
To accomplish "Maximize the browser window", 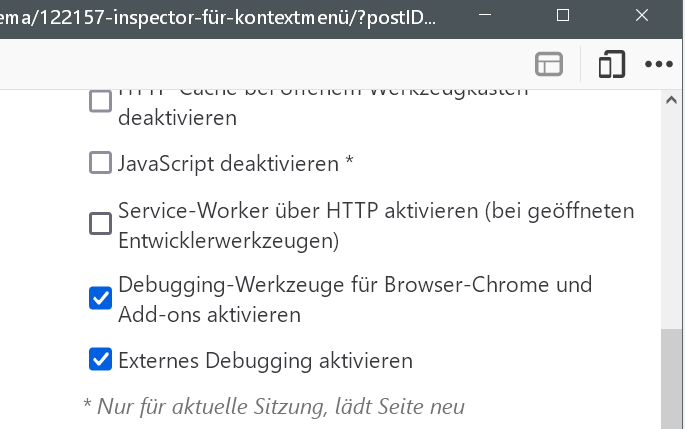I will (x=562, y=15).
